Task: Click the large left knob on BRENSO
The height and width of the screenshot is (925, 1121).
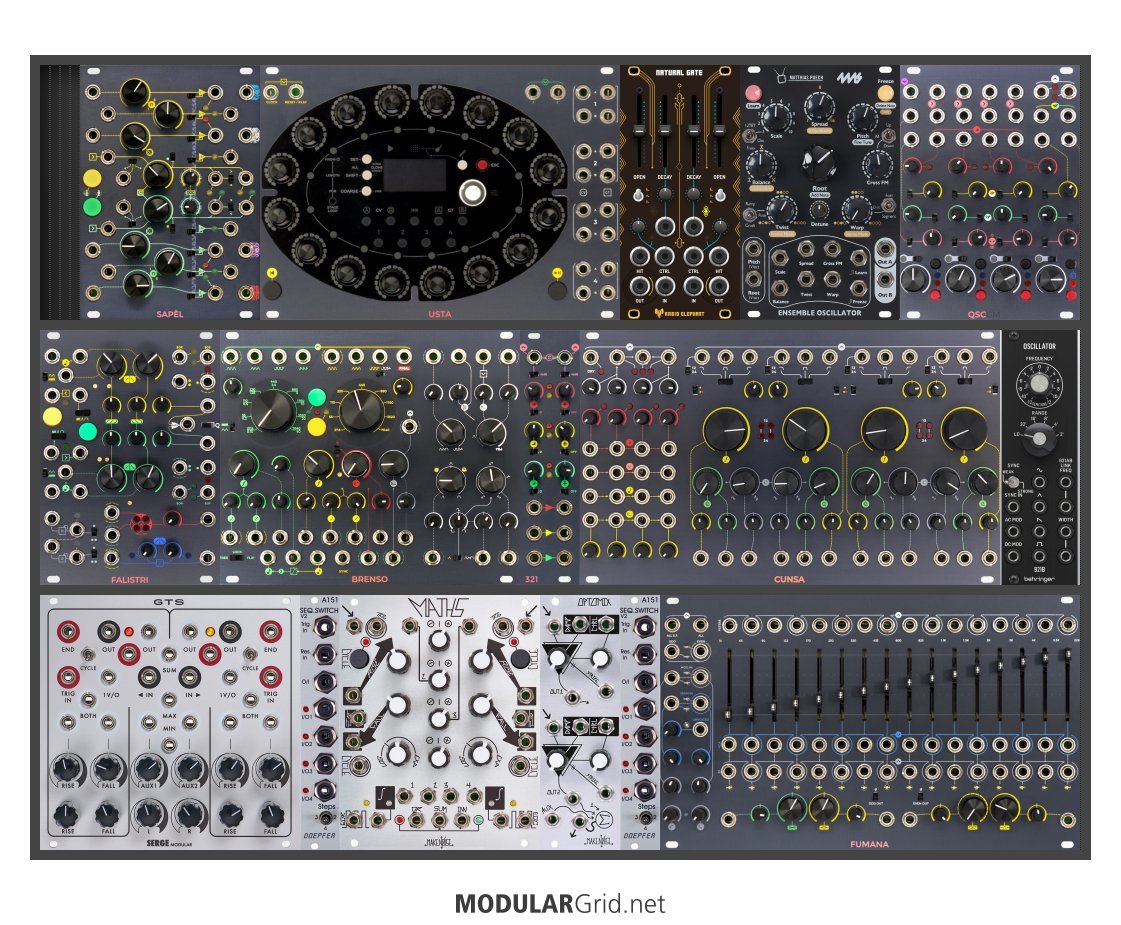Action: click(x=272, y=411)
